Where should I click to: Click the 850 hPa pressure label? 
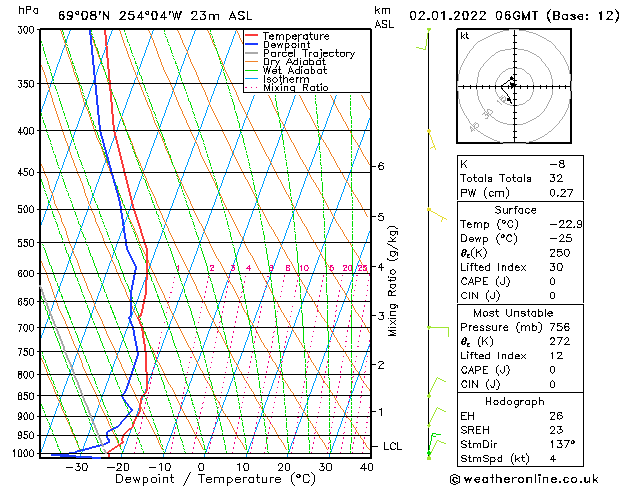tap(28, 396)
